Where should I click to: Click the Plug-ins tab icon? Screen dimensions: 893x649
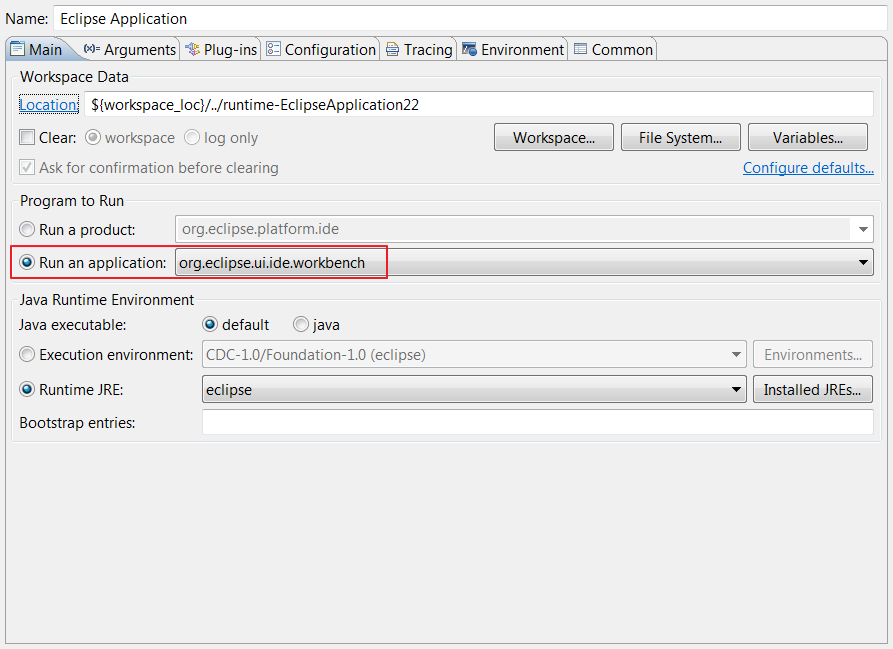(192, 48)
